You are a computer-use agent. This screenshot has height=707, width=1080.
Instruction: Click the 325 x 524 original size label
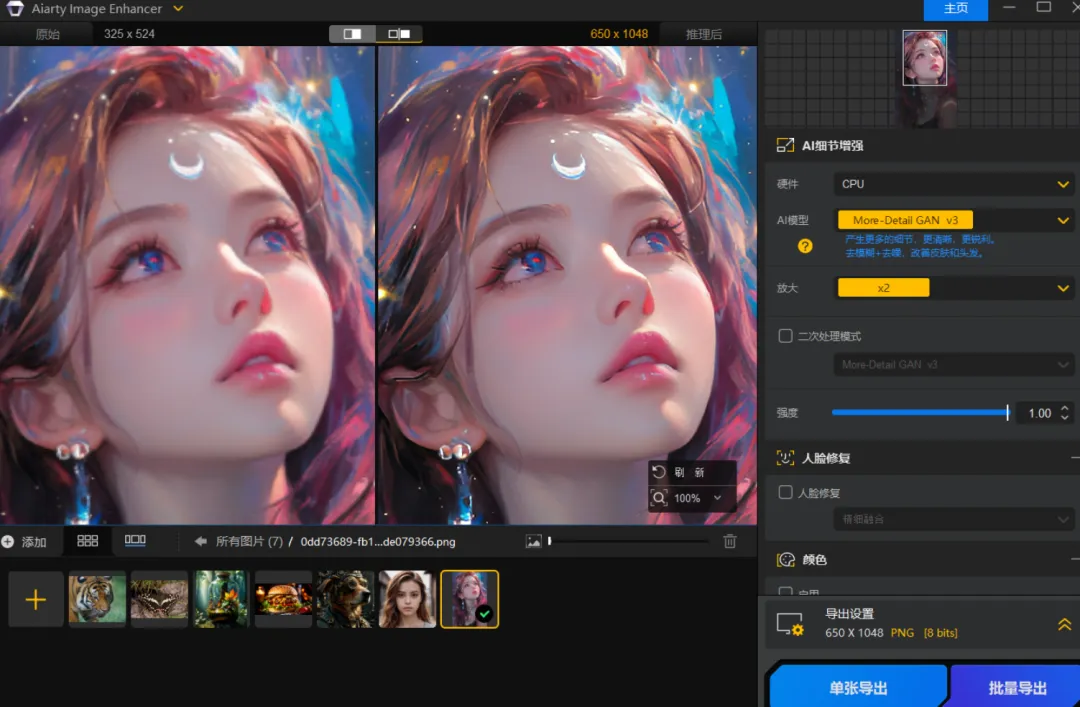(129, 34)
